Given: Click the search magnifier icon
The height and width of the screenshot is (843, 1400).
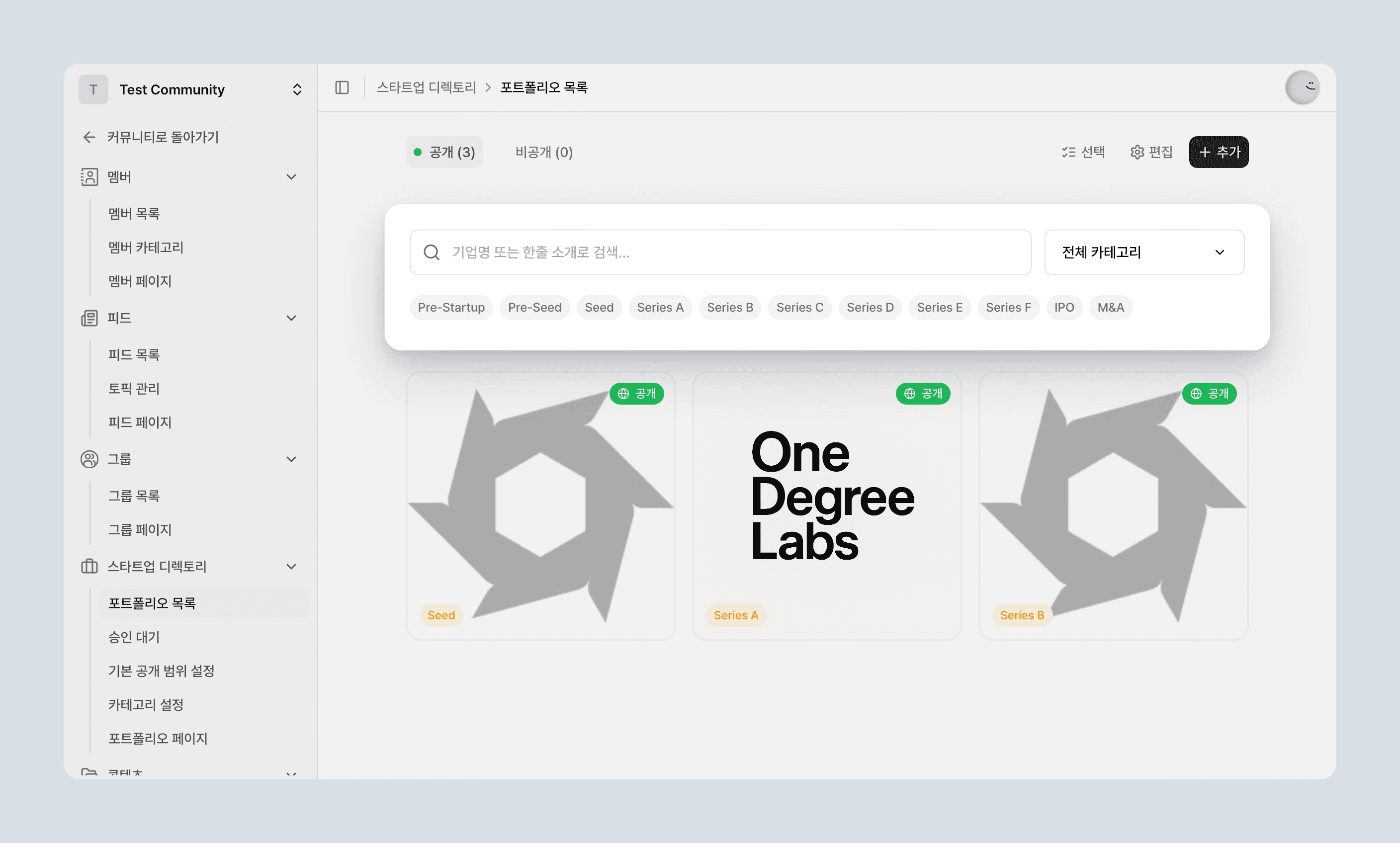Looking at the screenshot, I should click(432, 252).
